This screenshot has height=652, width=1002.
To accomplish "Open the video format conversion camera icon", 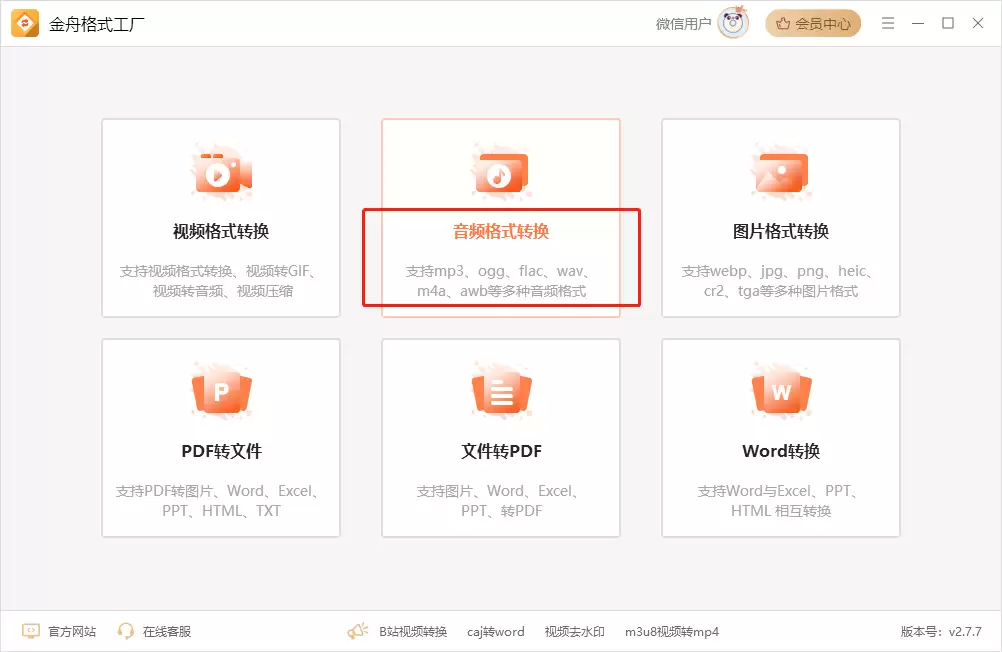I will pyautogui.click(x=221, y=173).
